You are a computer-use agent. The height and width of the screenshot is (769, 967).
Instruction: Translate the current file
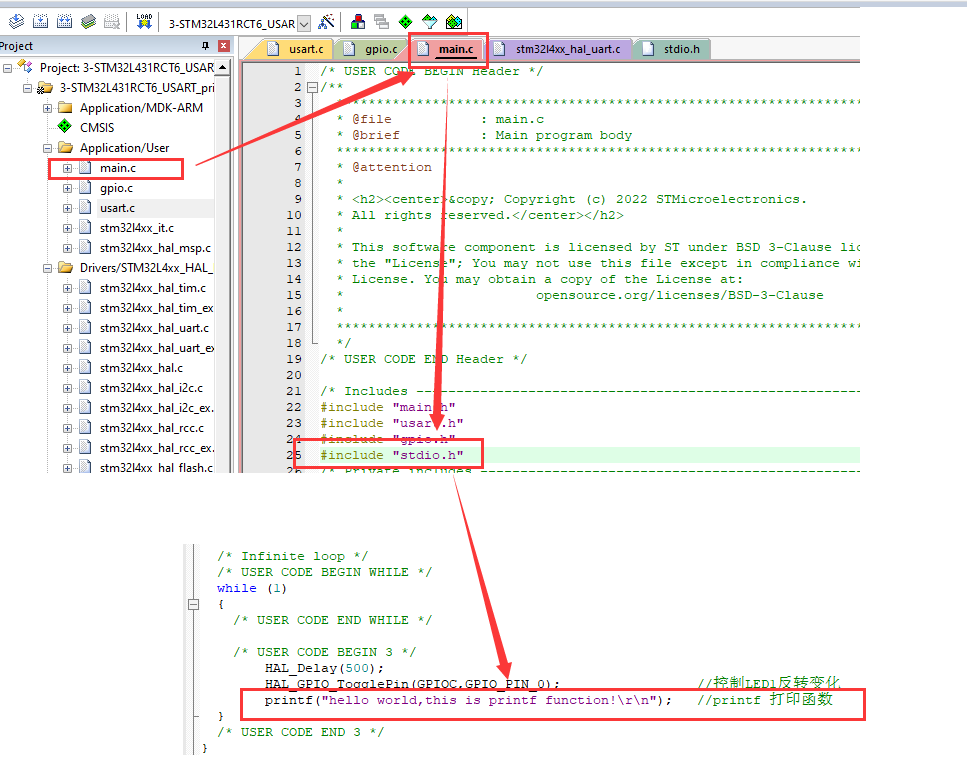[16, 20]
